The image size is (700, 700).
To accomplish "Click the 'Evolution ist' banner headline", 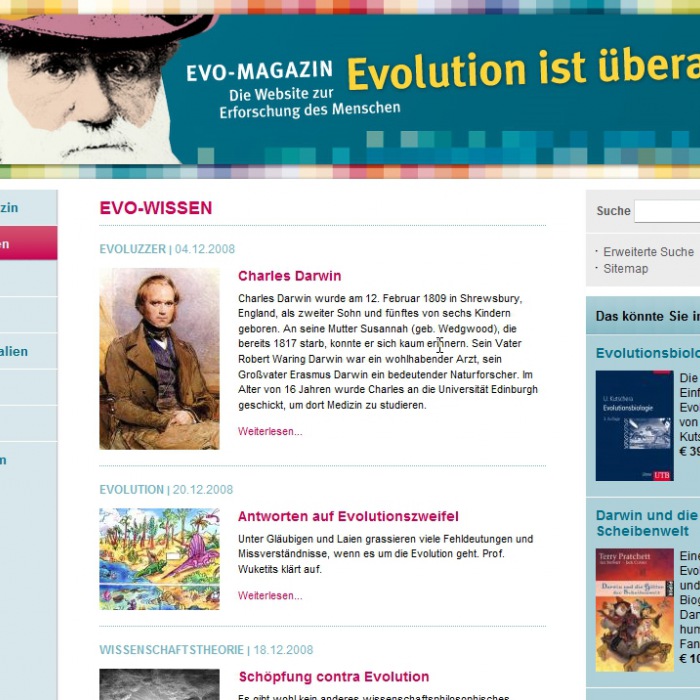I will coord(466,69).
